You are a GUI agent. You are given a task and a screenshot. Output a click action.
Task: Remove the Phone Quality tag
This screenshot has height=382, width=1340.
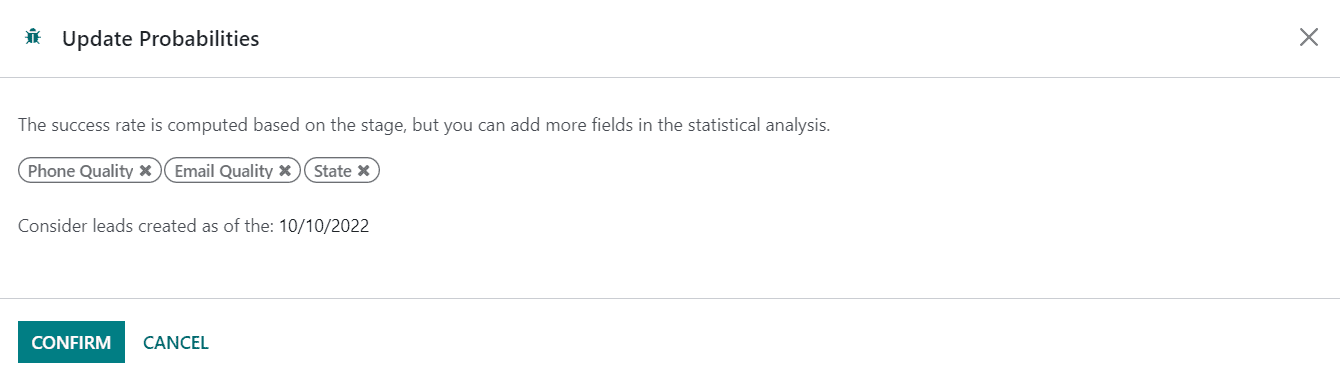click(146, 171)
